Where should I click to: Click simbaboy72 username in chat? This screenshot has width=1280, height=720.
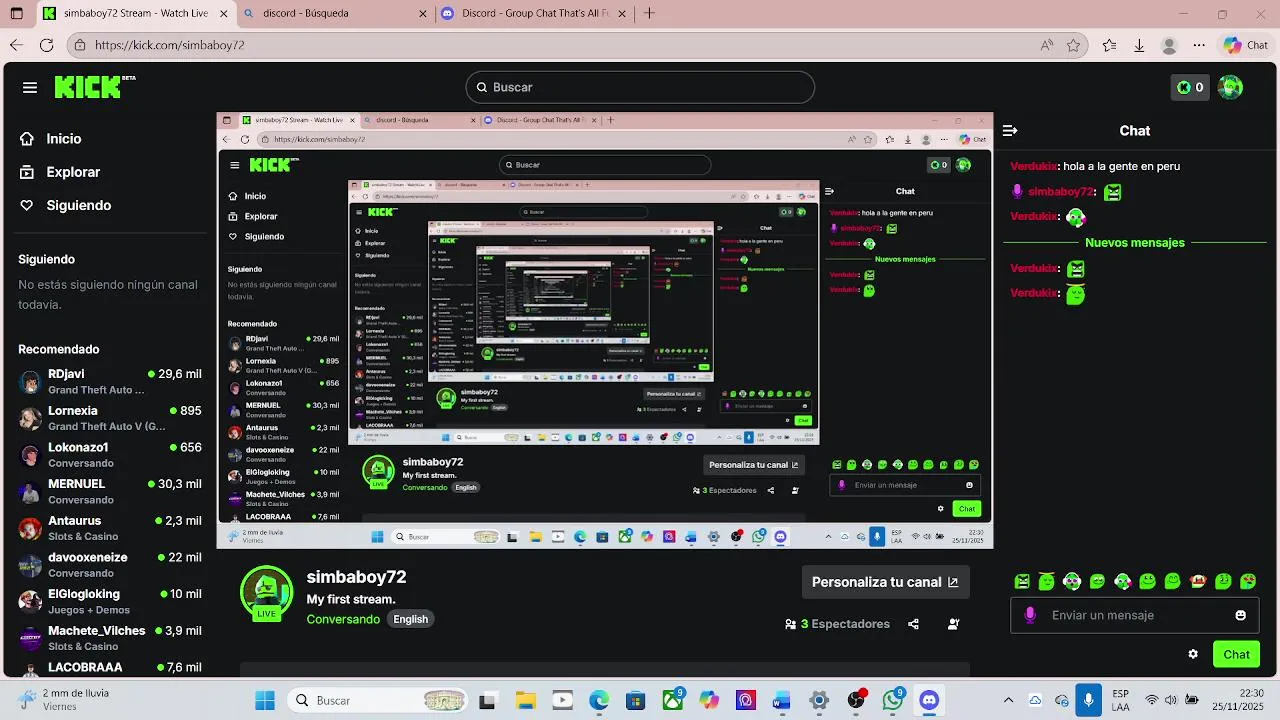[1061, 192]
